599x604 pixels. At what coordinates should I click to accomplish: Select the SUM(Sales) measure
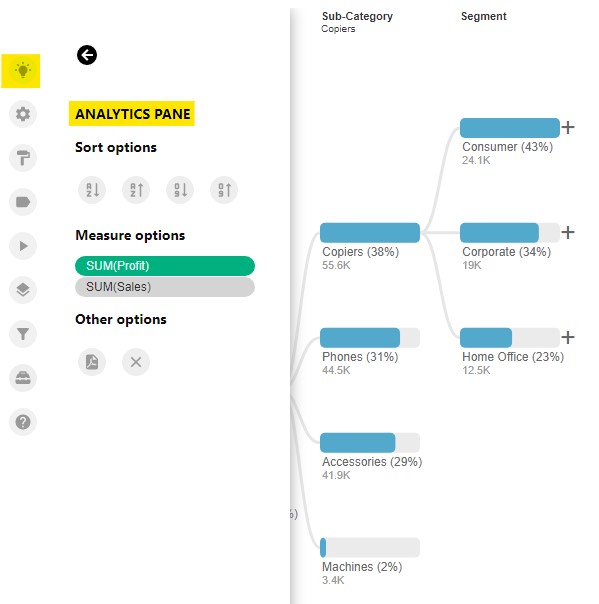point(165,287)
